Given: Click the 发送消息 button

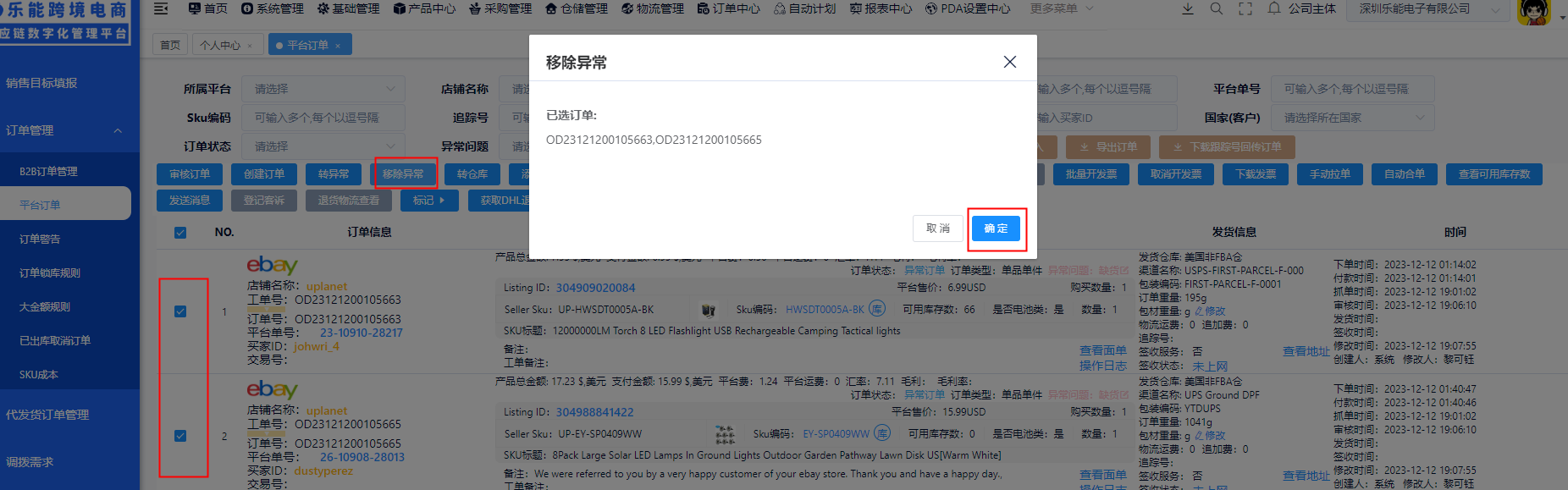Looking at the screenshot, I should [x=190, y=201].
